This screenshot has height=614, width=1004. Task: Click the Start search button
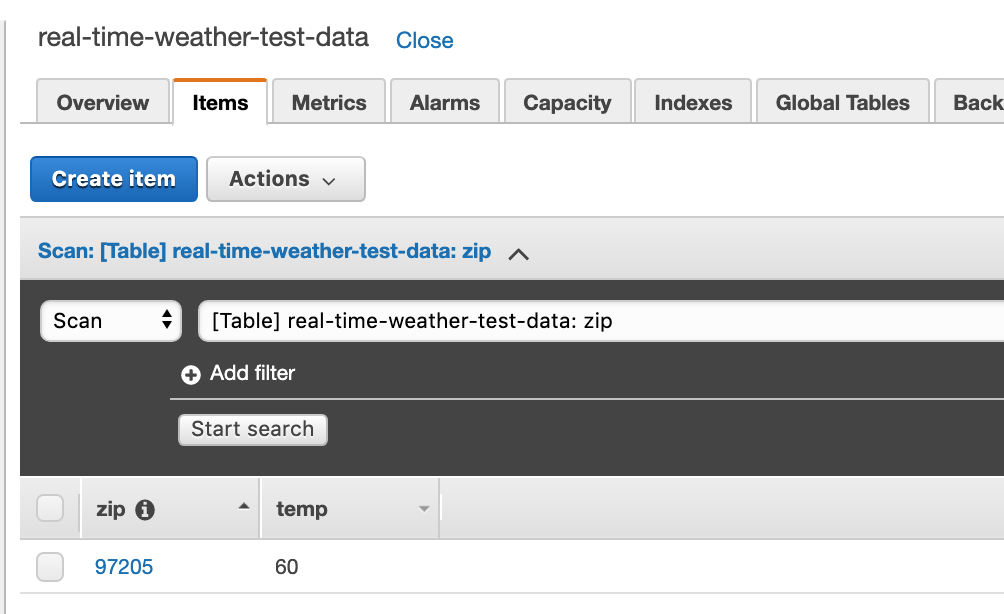pos(252,429)
